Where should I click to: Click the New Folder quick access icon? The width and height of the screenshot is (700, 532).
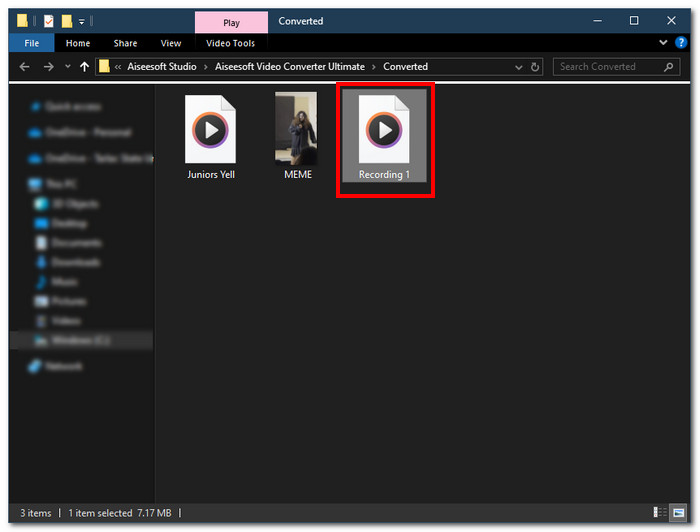[67, 21]
